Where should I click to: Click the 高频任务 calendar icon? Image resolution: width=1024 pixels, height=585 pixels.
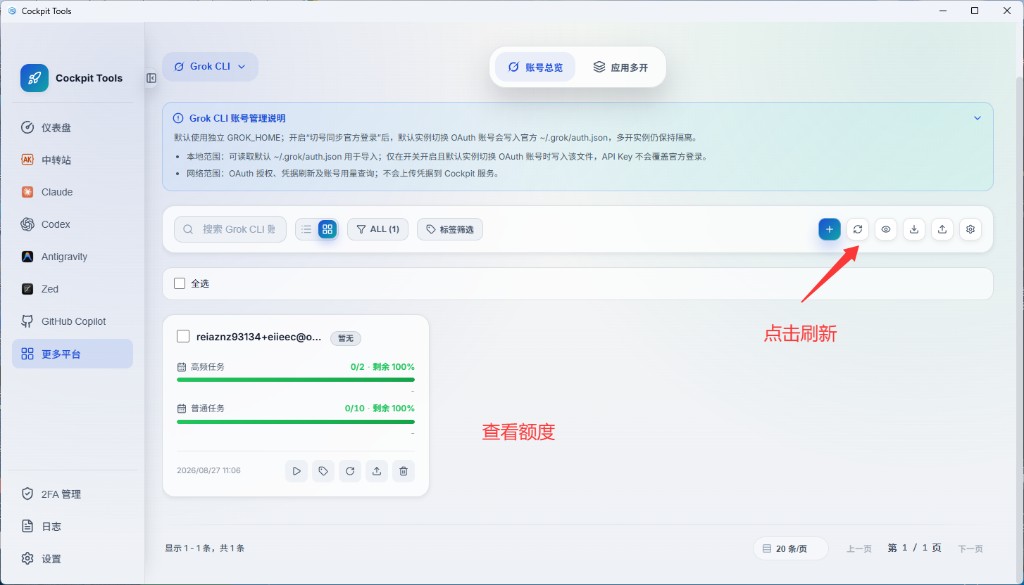coord(182,367)
